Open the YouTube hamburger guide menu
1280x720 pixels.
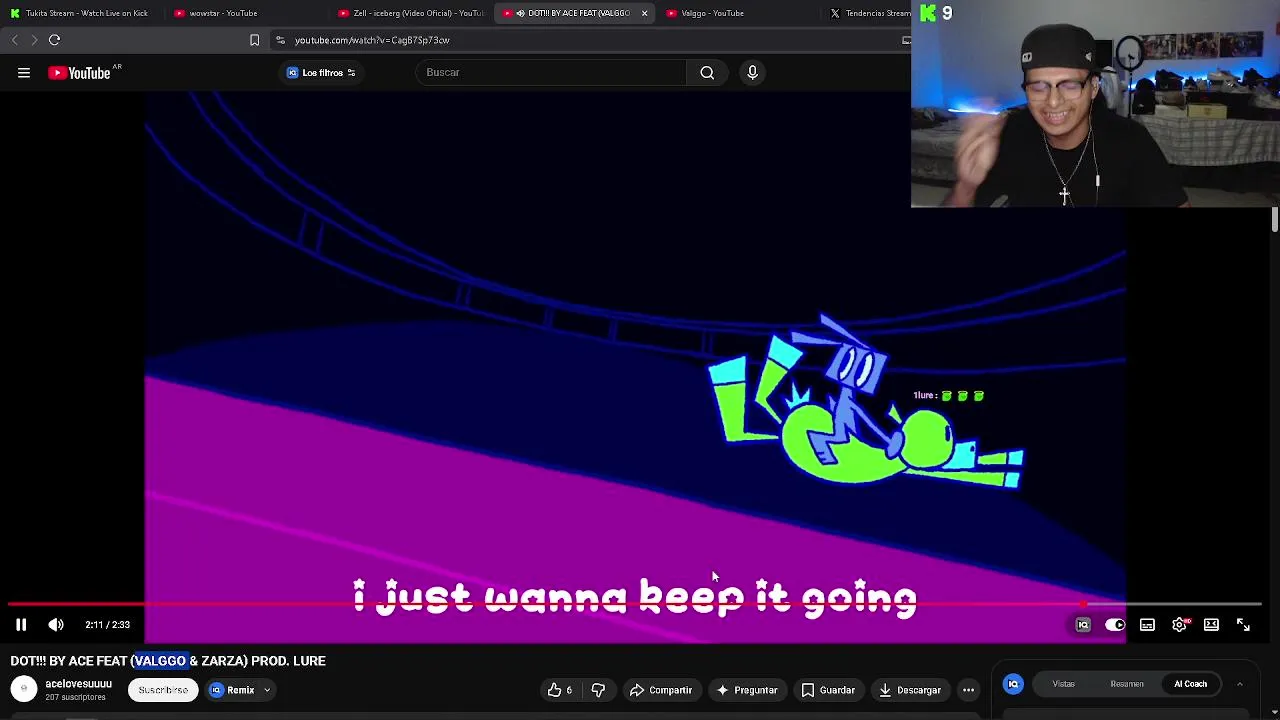24,73
